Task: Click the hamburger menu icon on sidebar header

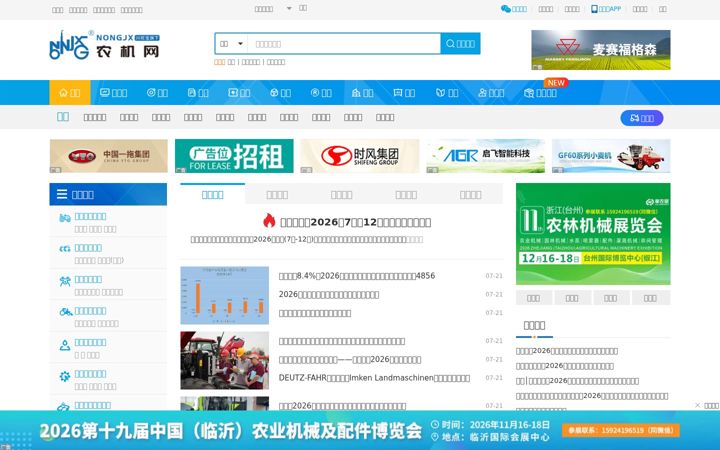Action: click(x=62, y=194)
